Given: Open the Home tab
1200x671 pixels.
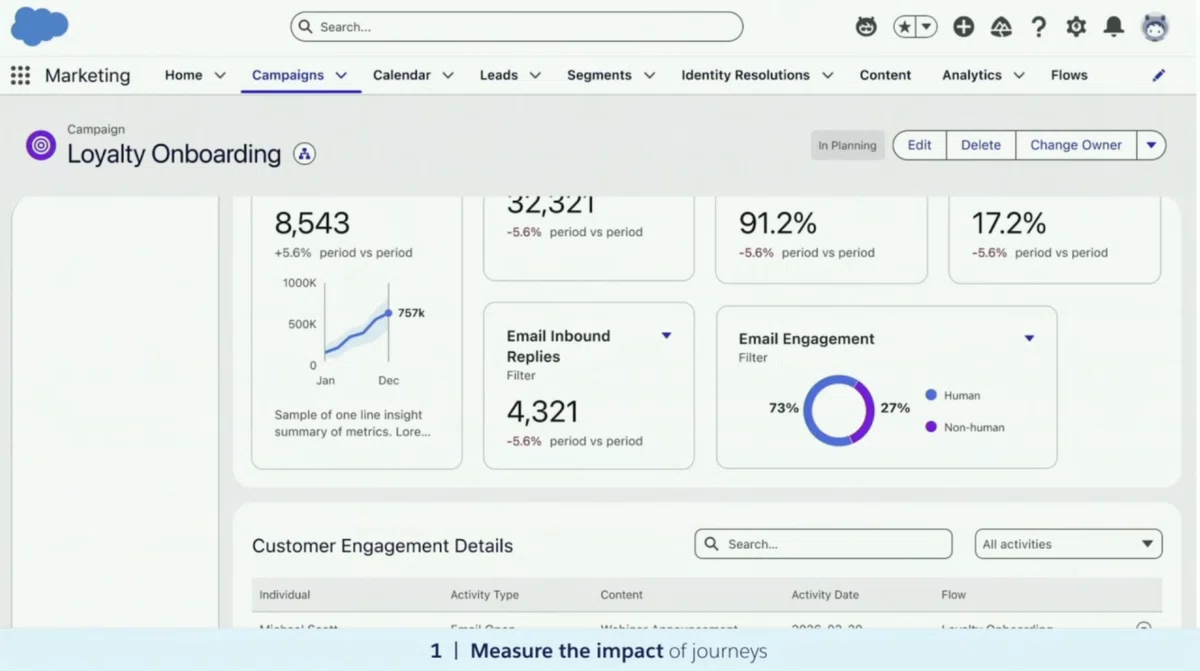Looking at the screenshot, I should click(x=184, y=75).
